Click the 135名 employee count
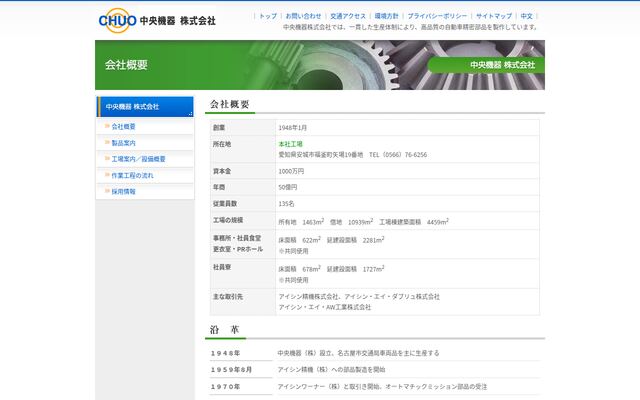Screen dimensions: 640x400 (286, 204)
